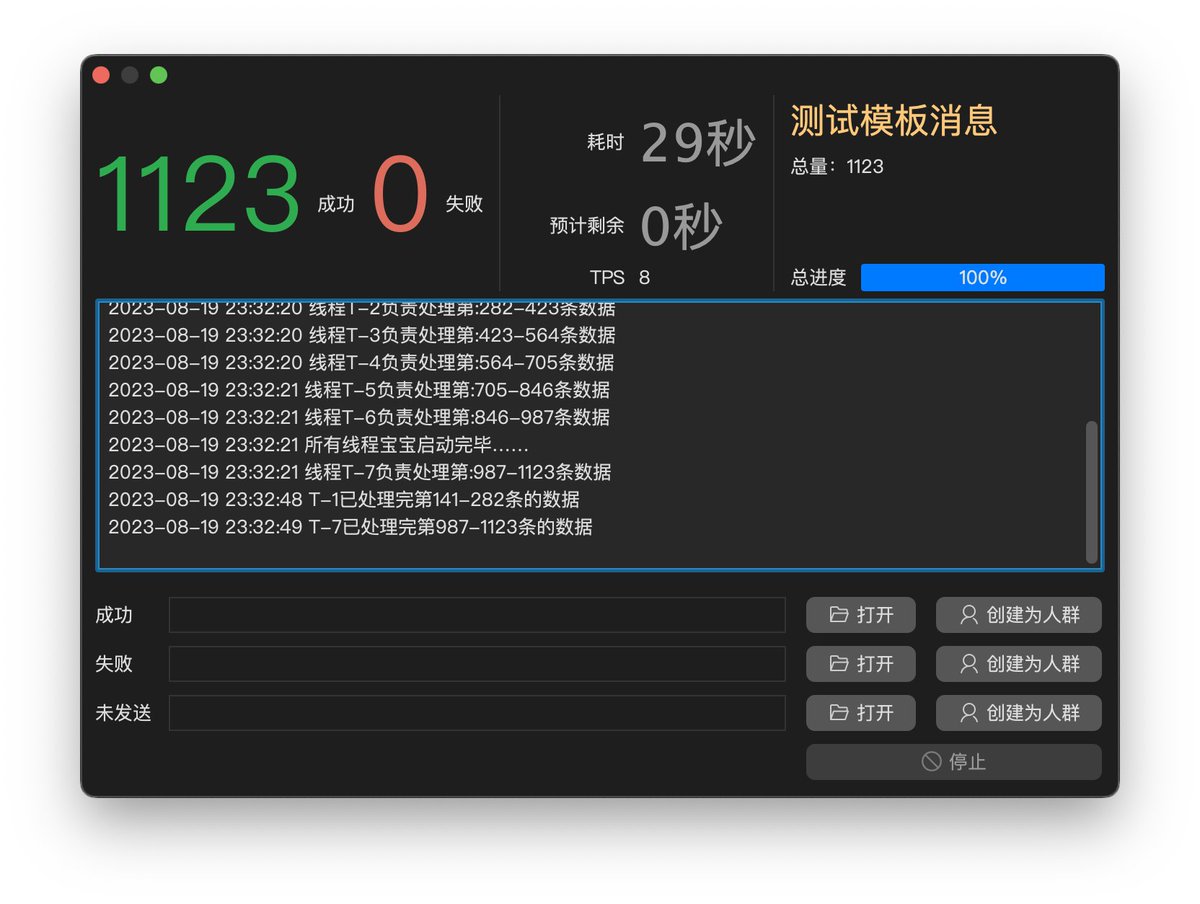Select log line 线程T-4负责处理第:564-705条数据

[361, 362]
